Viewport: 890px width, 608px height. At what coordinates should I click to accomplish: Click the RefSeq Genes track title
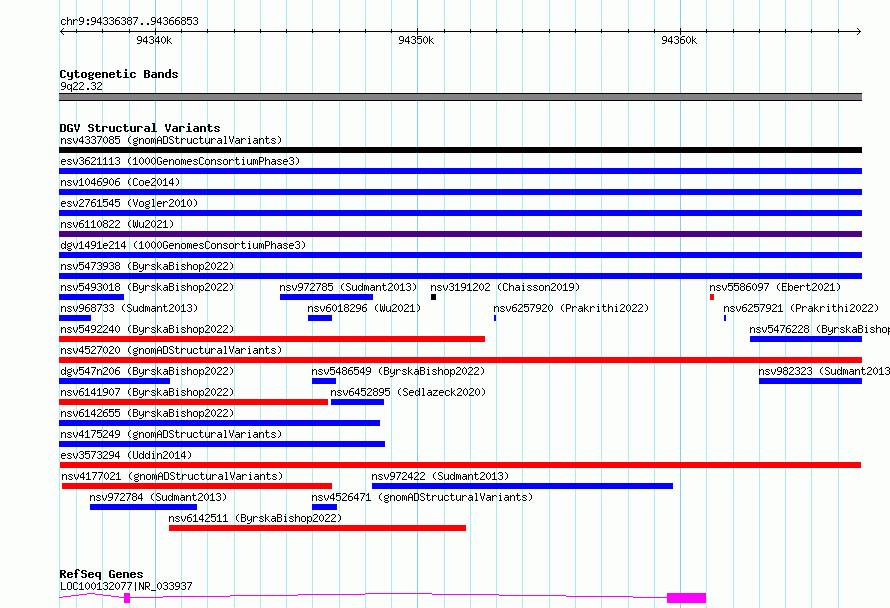click(101, 574)
